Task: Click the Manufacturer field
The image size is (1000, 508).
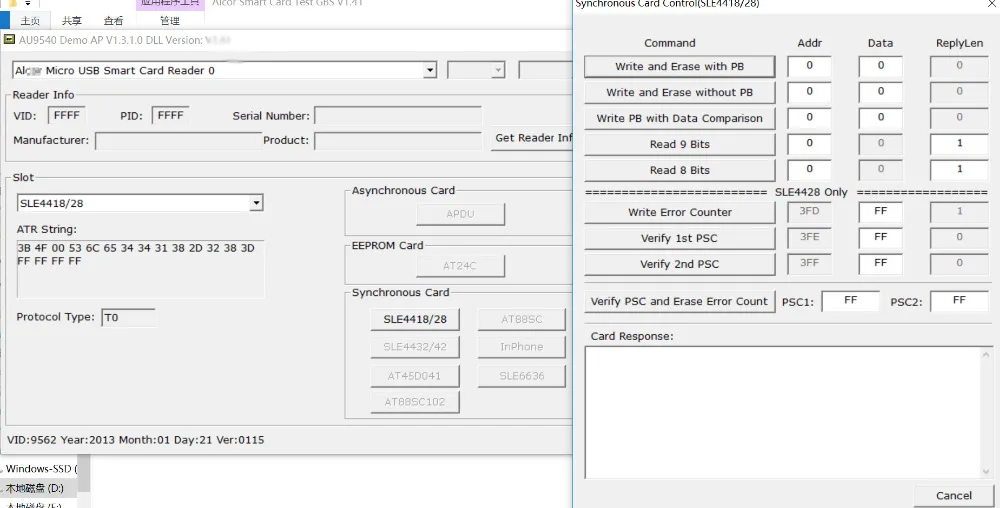Action: pyautogui.click(x=179, y=141)
